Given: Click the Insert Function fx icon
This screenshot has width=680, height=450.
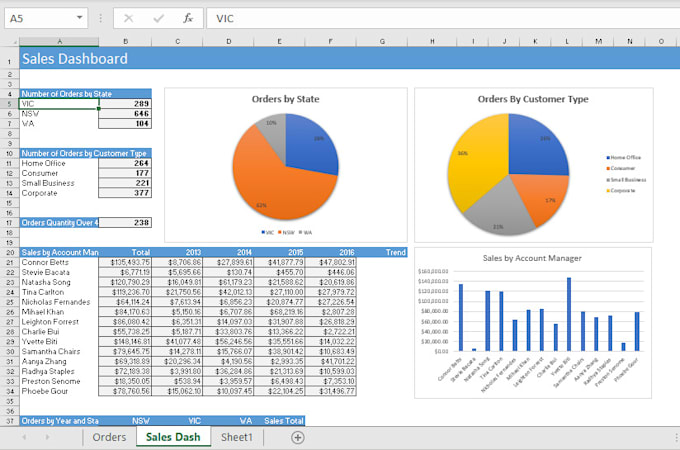Looking at the screenshot, I should (187, 18).
